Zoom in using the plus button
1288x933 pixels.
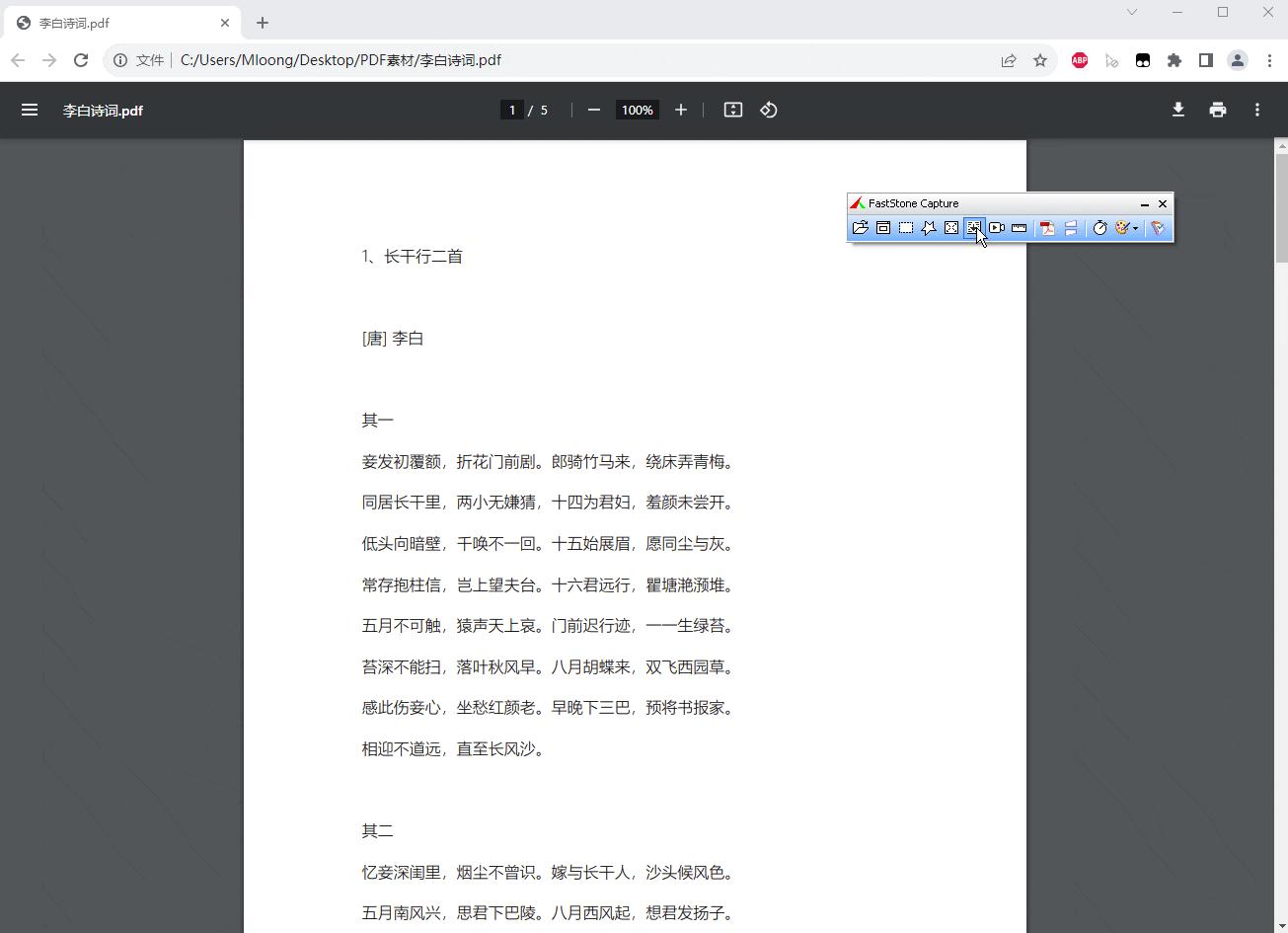tap(680, 110)
